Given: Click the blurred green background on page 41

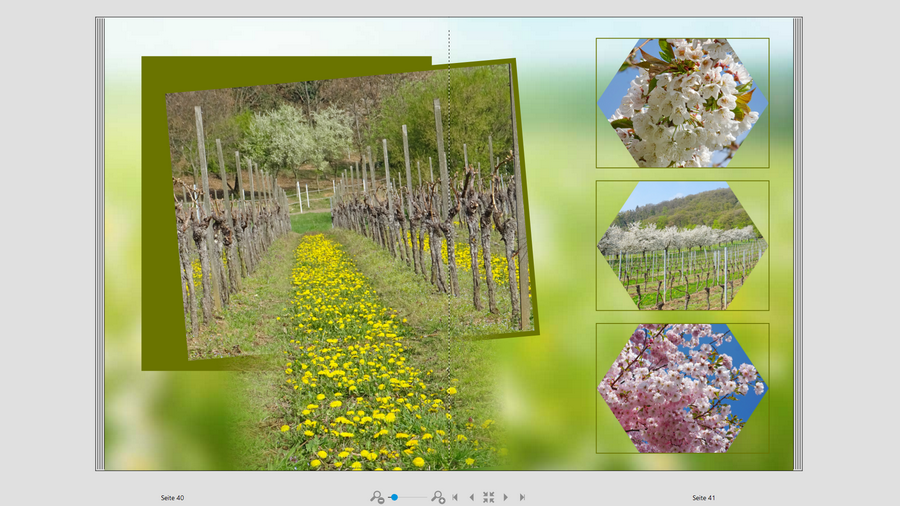Looking at the screenshot, I should [560, 400].
